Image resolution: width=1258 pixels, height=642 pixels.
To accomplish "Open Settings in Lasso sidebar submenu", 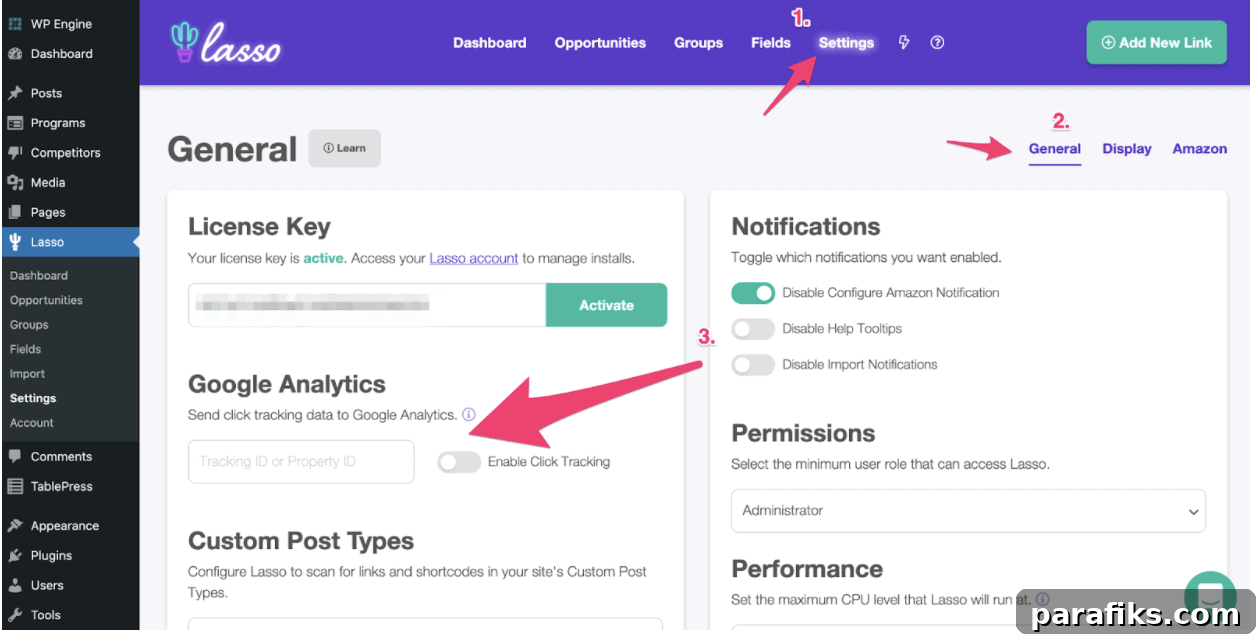I will (33, 398).
